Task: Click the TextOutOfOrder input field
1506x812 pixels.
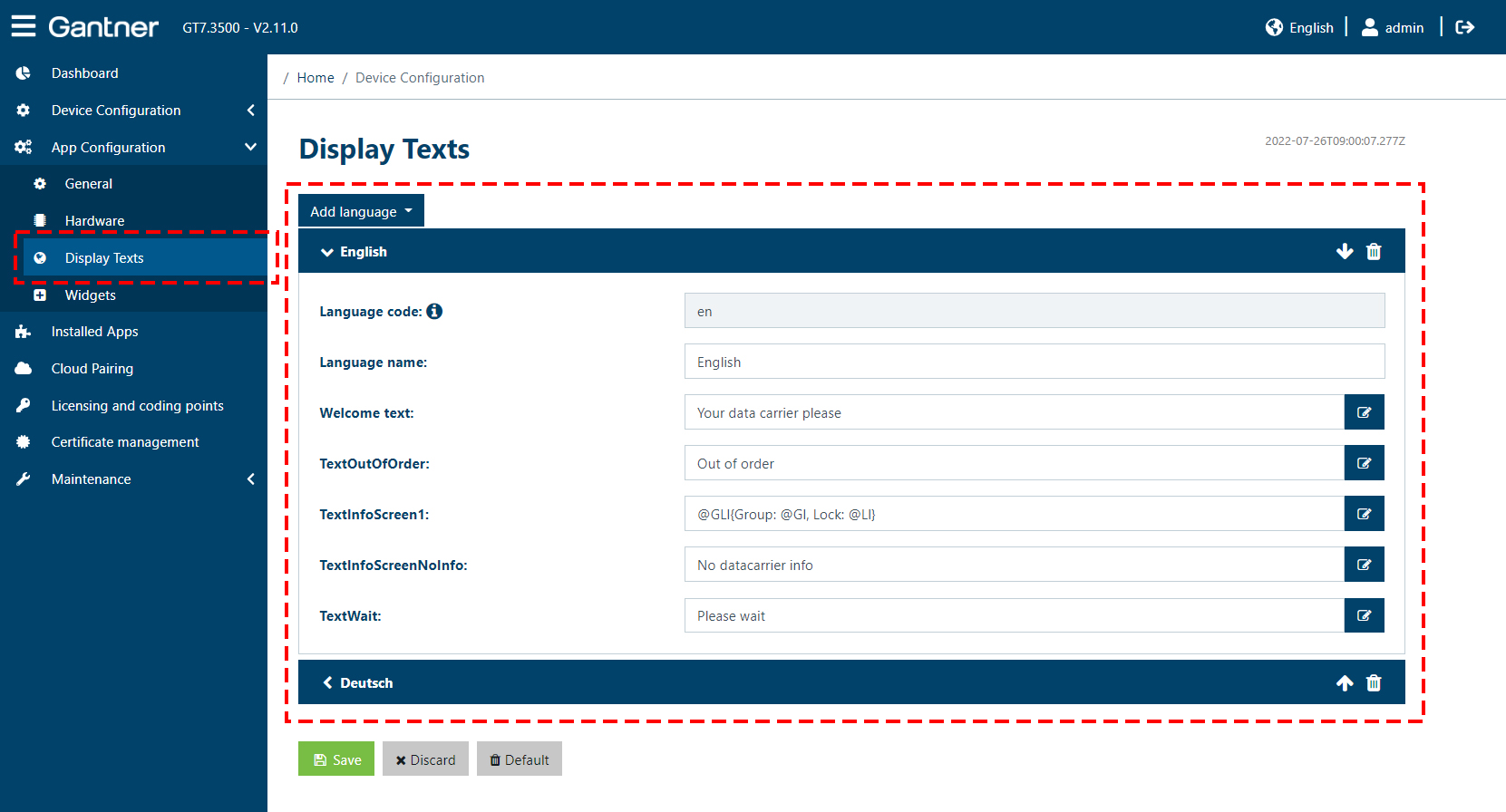Action: click(x=1015, y=463)
